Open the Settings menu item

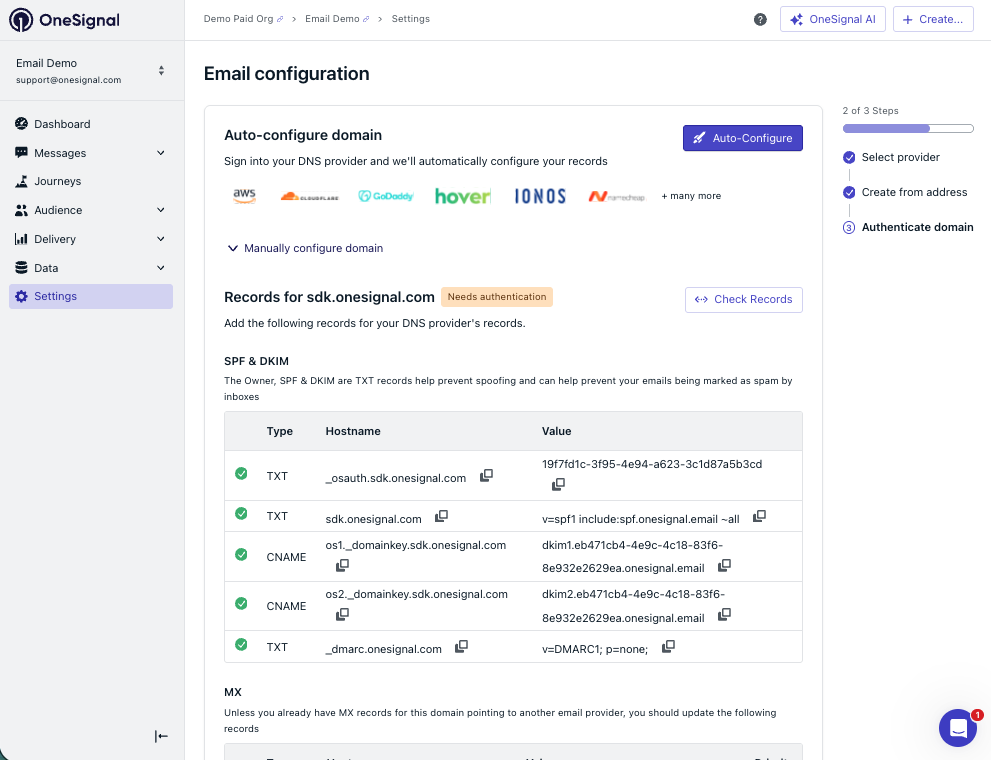click(x=91, y=296)
